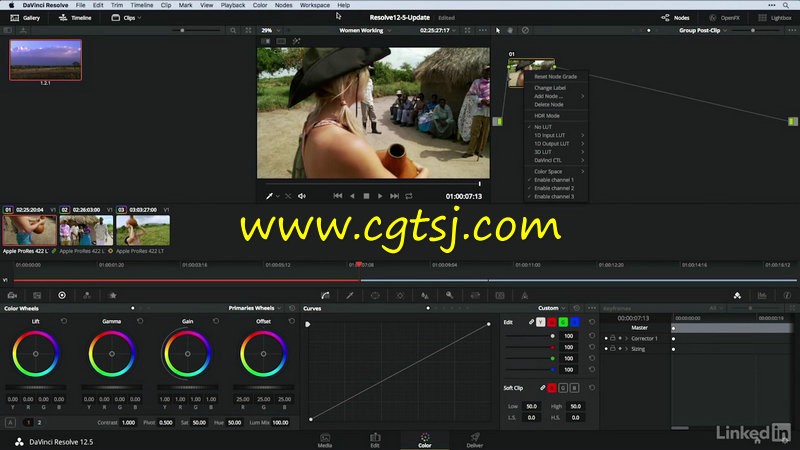Open the viewer zoom 29% dropdown
This screenshot has width=800, height=450.
click(x=271, y=31)
